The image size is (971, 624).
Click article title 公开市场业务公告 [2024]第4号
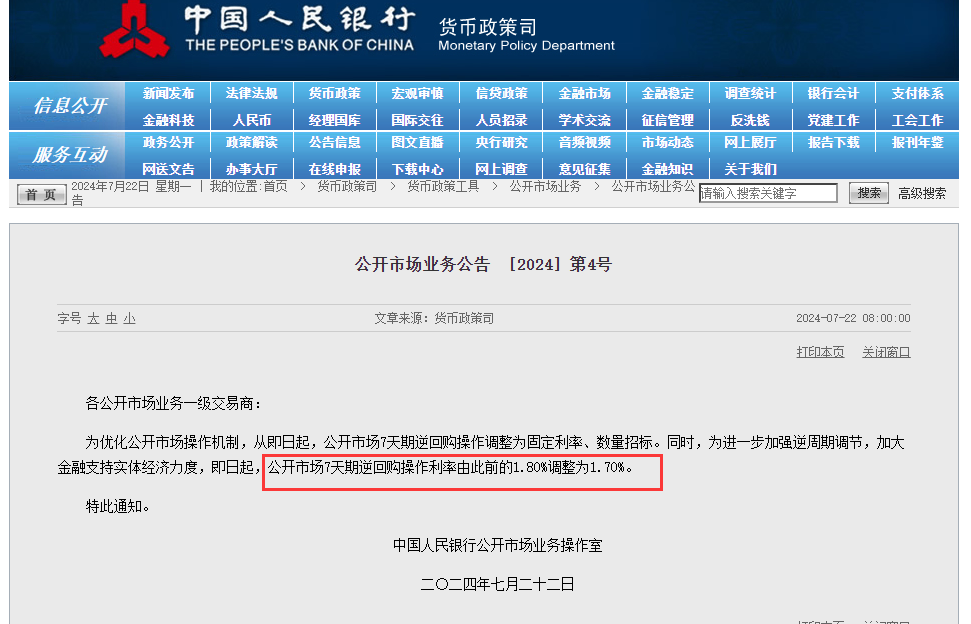484,264
